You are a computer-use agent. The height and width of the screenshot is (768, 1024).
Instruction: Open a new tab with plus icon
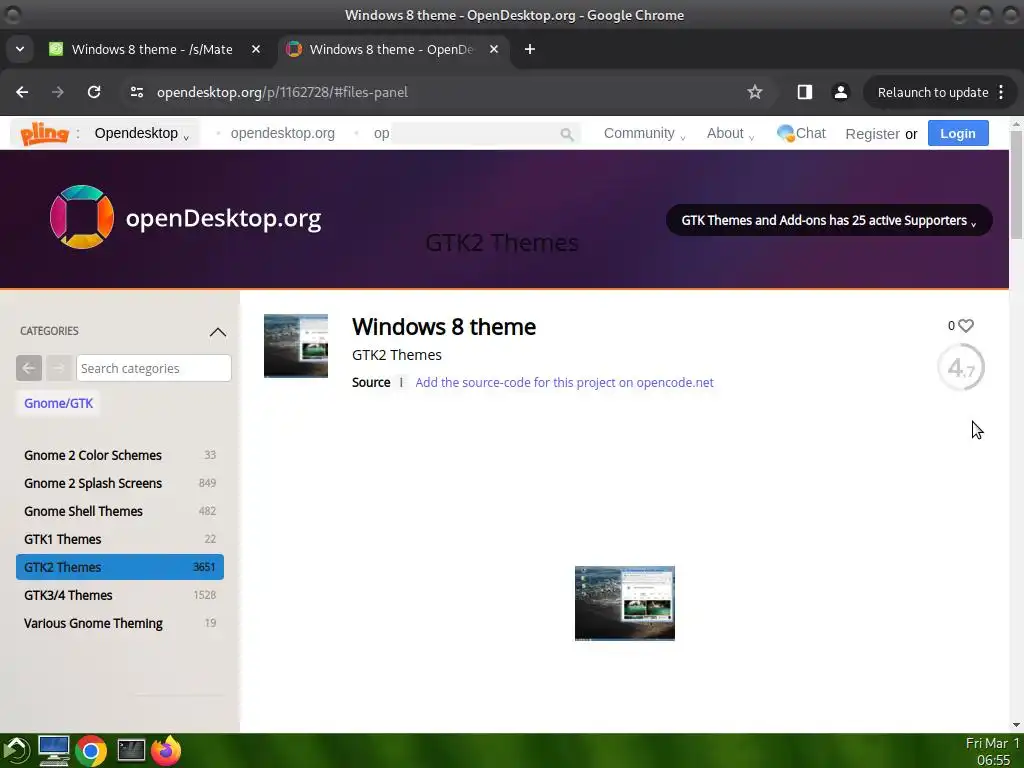click(530, 49)
